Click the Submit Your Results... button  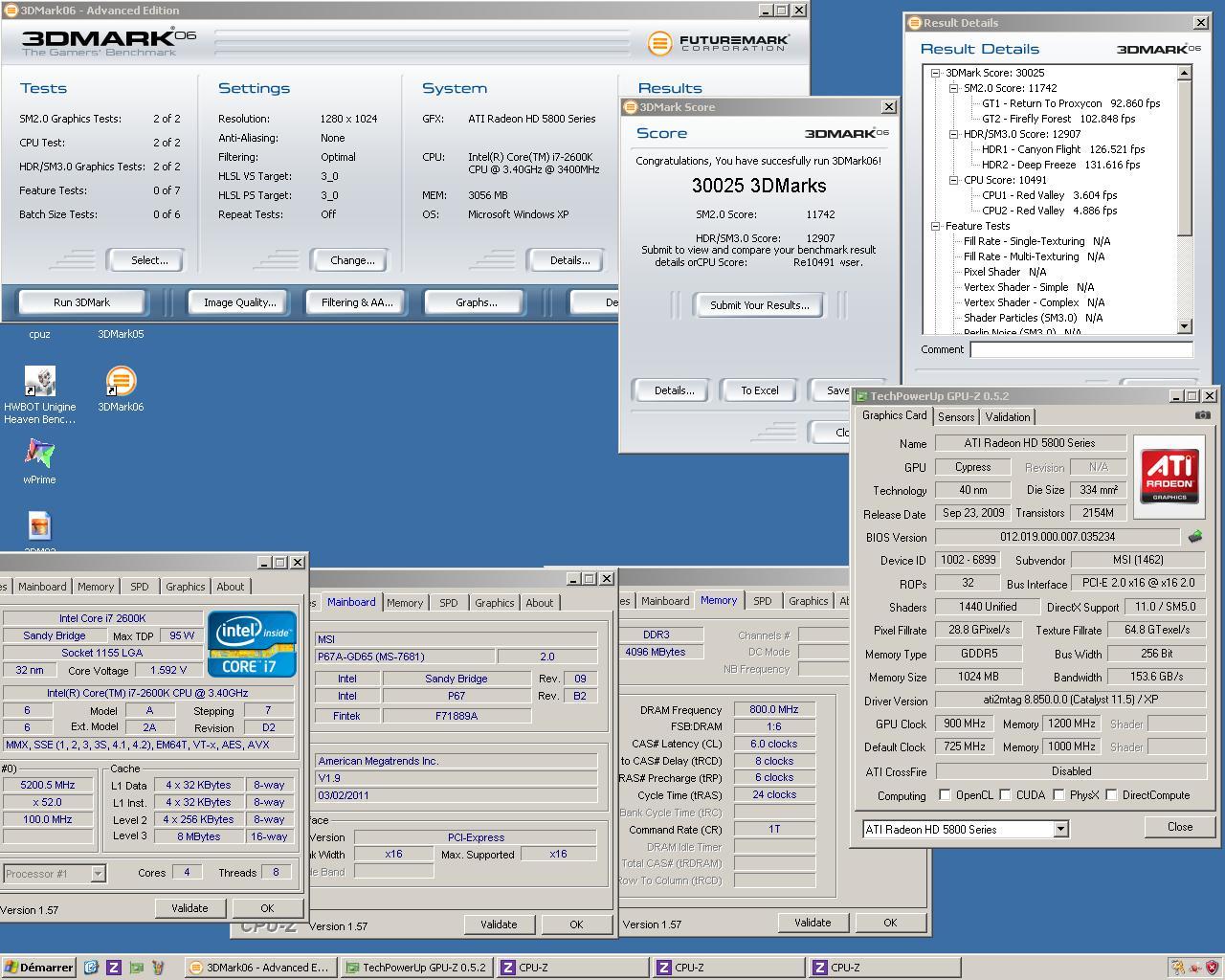pyautogui.click(x=759, y=305)
